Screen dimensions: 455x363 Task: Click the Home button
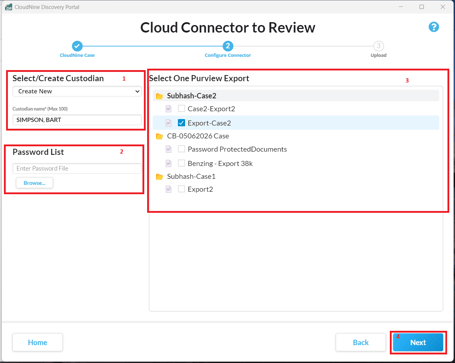pyautogui.click(x=37, y=342)
